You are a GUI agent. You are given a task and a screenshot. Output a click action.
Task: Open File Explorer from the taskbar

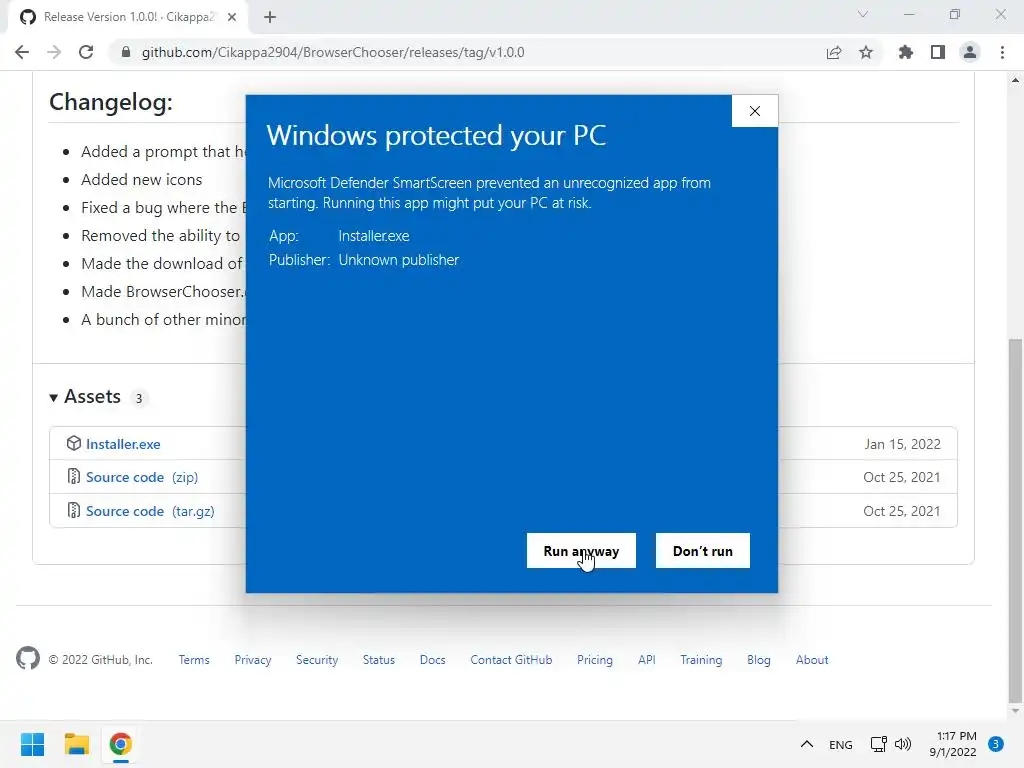pyautogui.click(x=76, y=744)
